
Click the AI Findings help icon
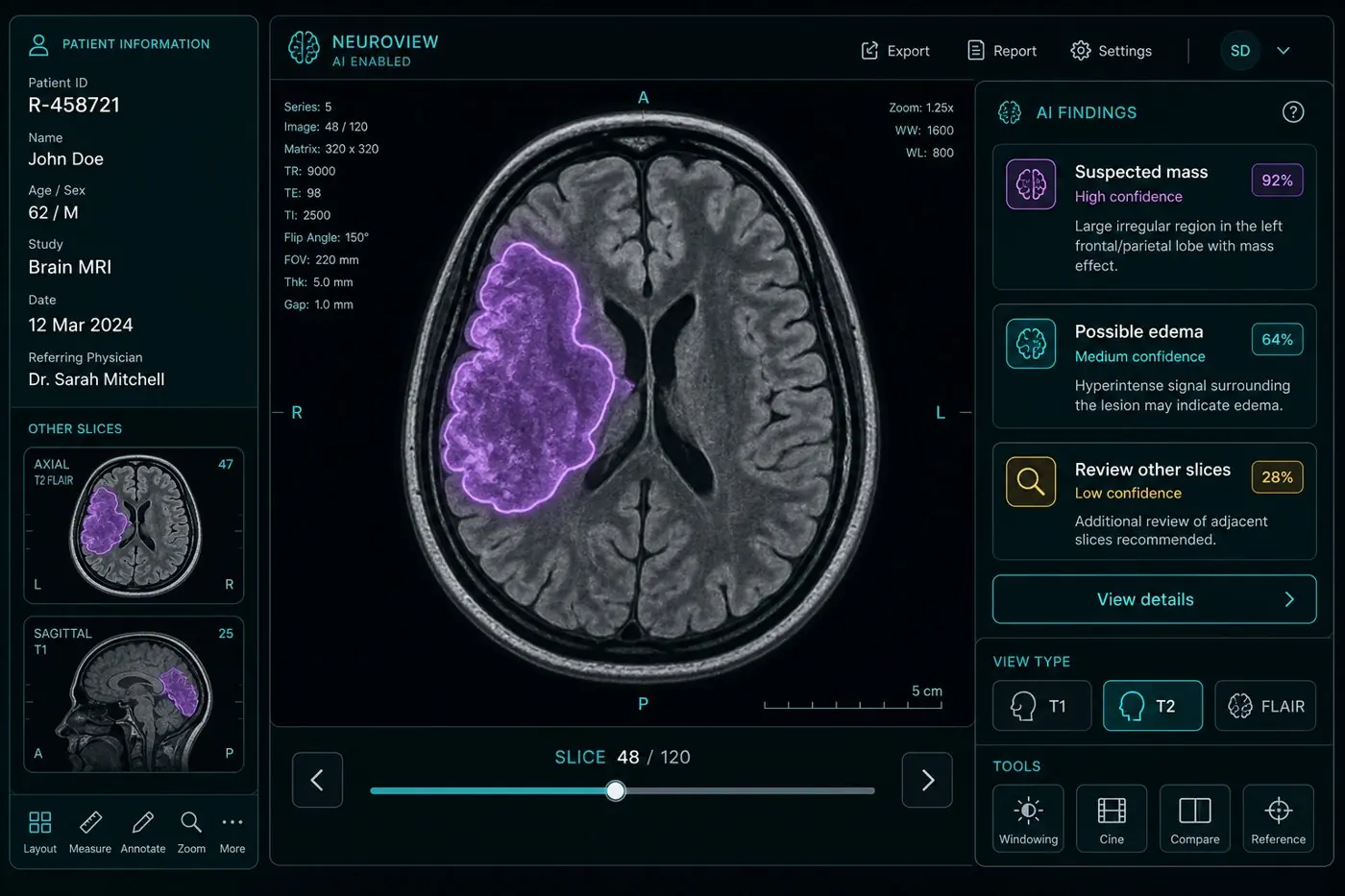coord(1293,112)
